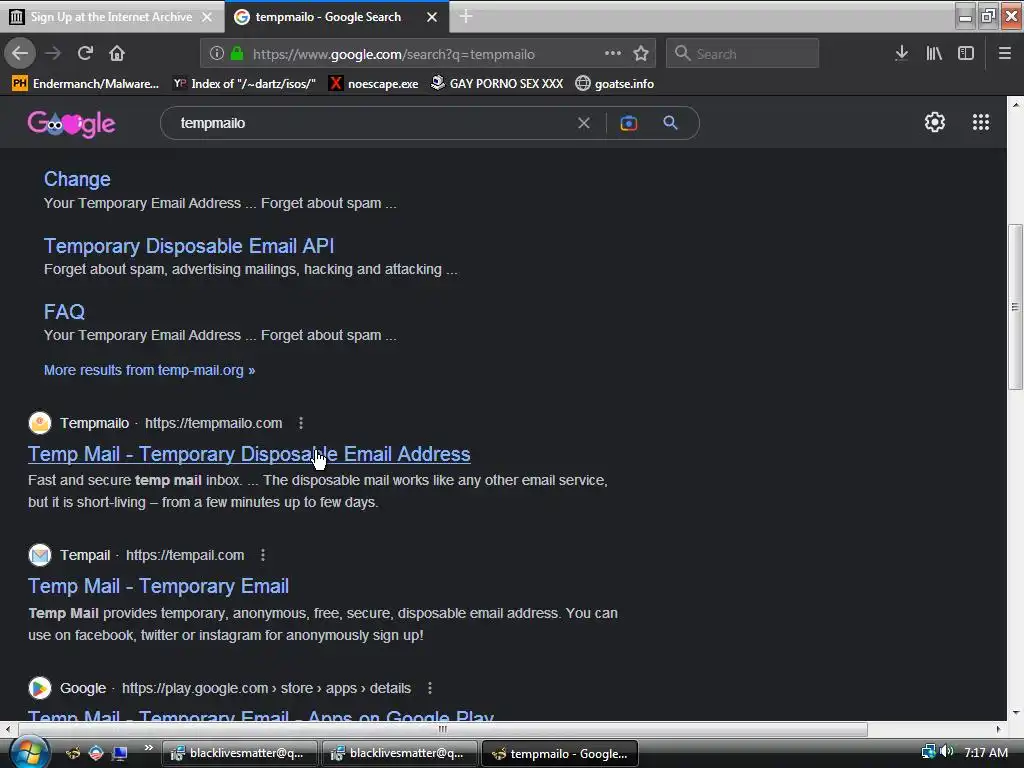1024x768 pixels.
Task: Click the green padlock security icon
Action: (237, 54)
